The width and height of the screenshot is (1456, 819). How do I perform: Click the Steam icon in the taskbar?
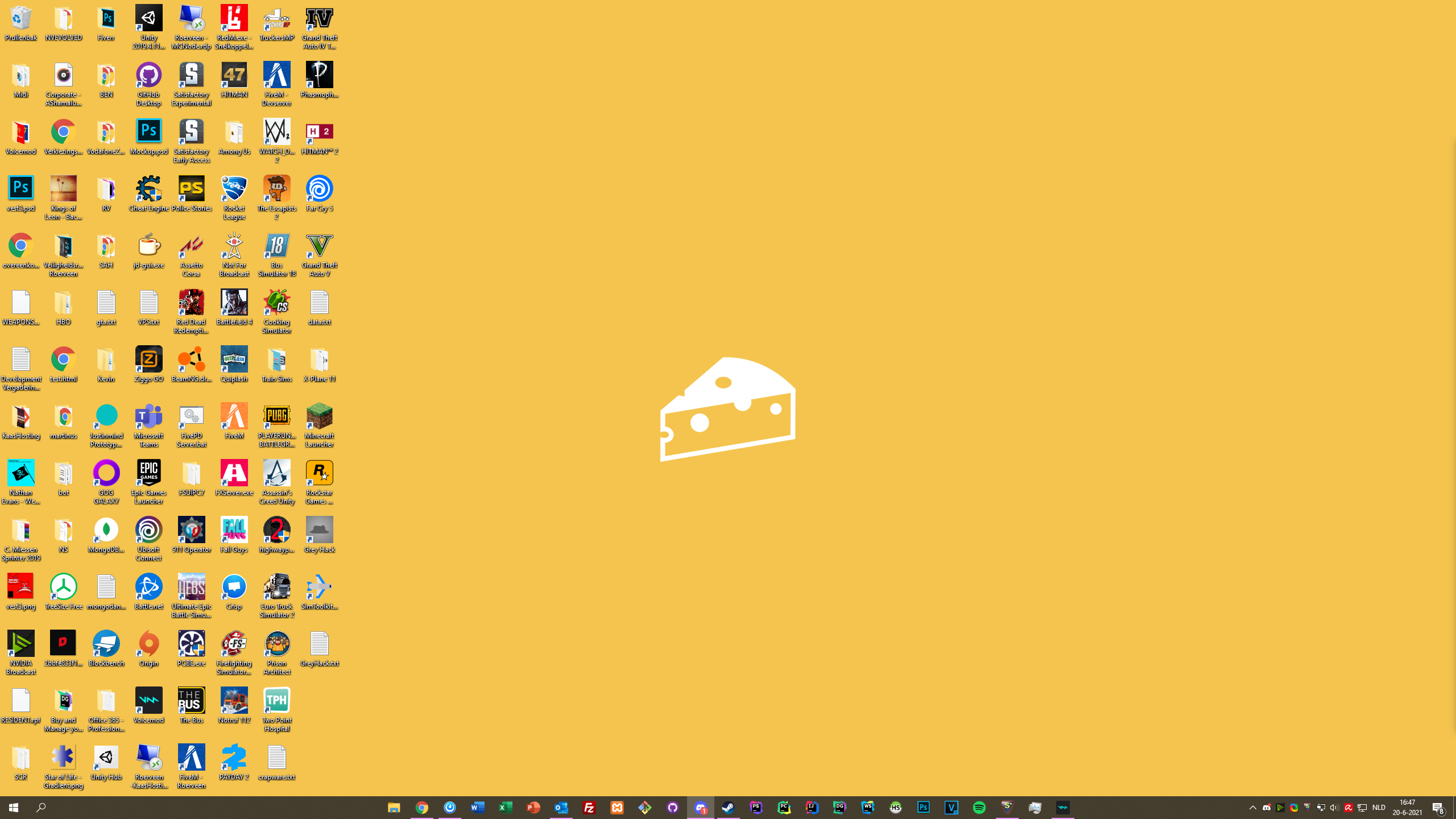pyautogui.click(x=728, y=808)
